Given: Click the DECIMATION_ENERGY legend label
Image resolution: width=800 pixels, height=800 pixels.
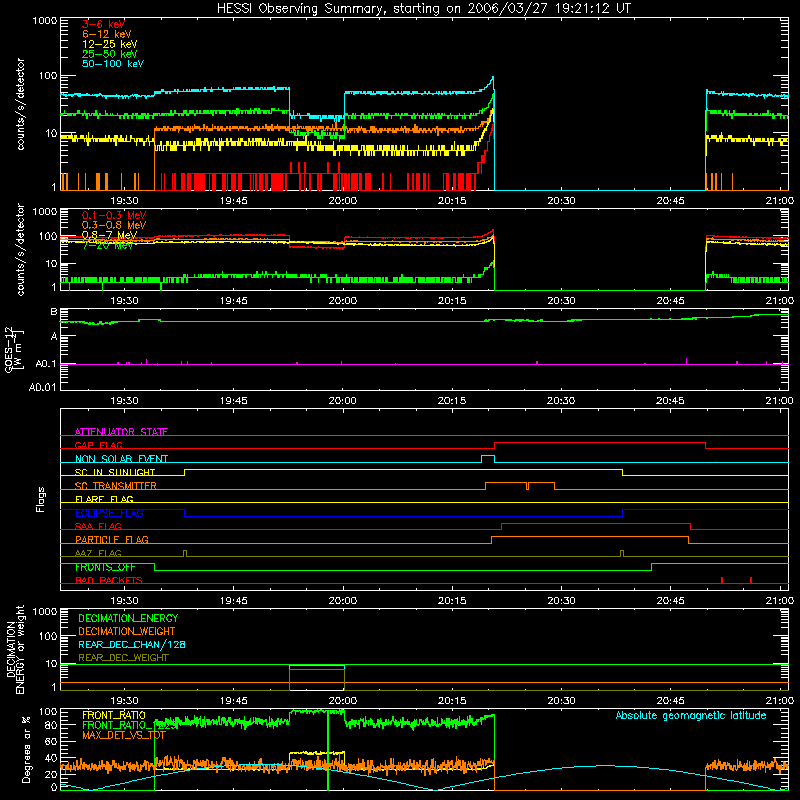Looking at the screenshot, I should [x=128, y=618].
